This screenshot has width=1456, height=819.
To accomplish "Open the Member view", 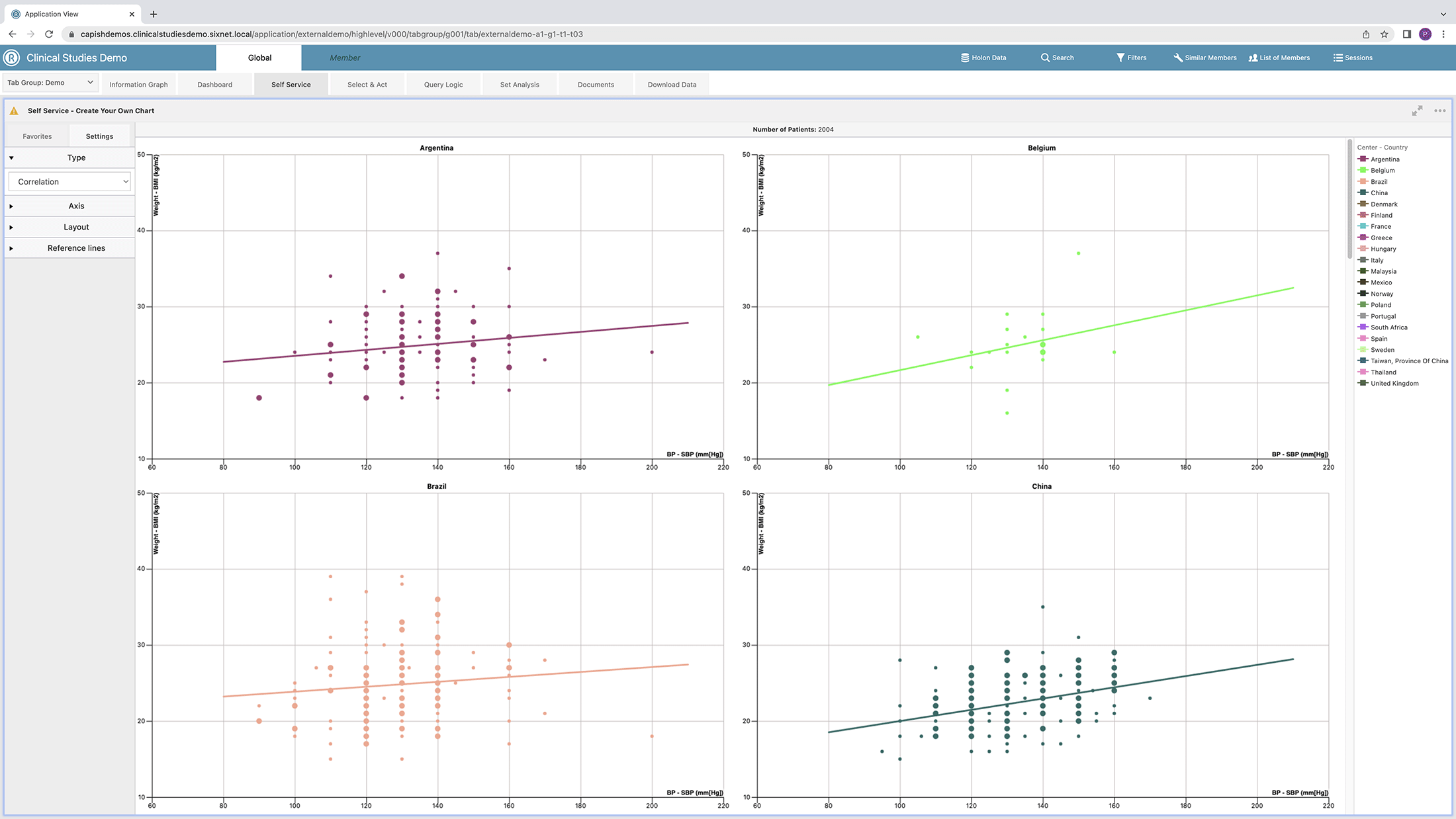I will pyautogui.click(x=345, y=58).
